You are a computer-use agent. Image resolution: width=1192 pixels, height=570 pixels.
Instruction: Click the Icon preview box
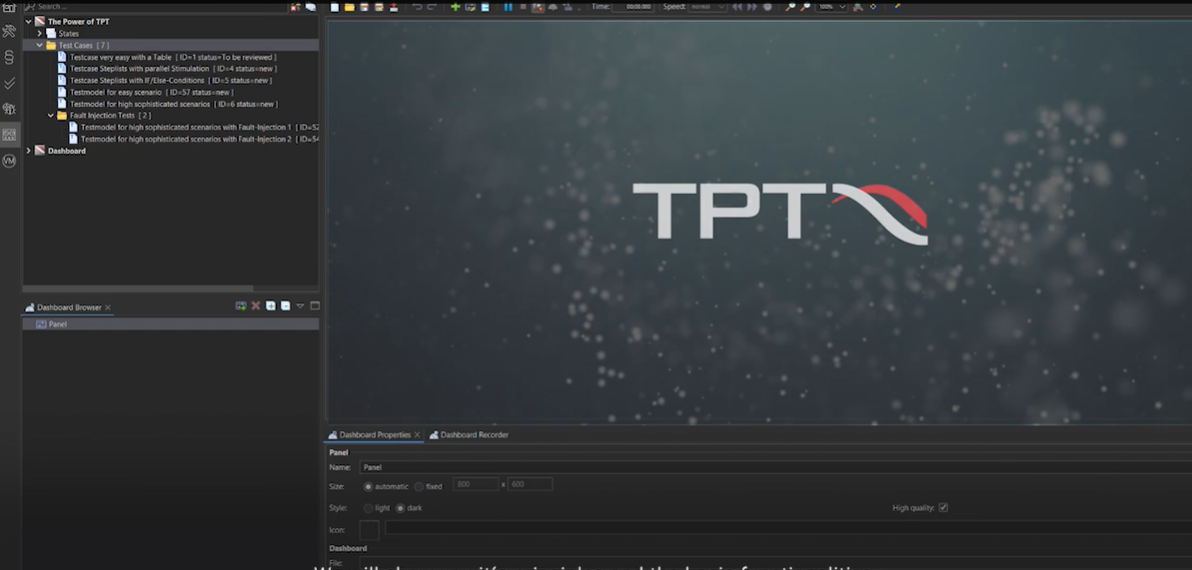(x=369, y=530)
